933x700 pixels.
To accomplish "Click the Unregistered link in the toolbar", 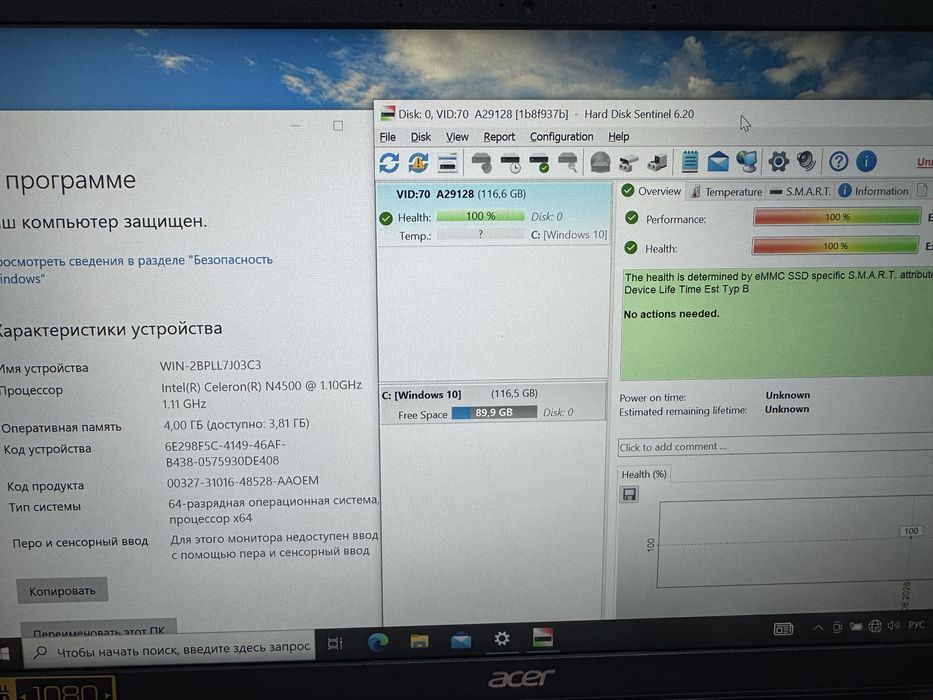I will coord(925,161).
